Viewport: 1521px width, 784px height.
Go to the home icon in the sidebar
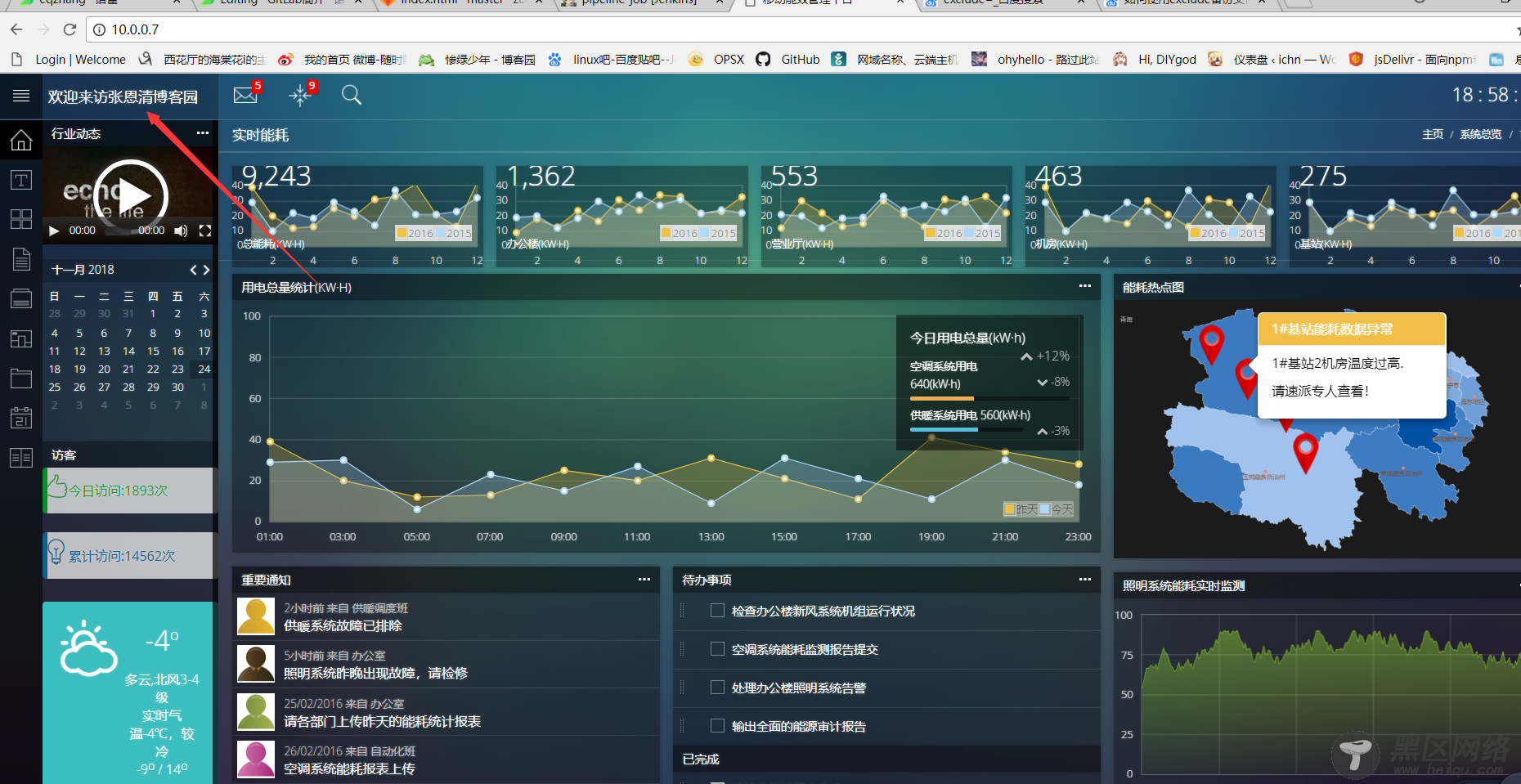pos(21,141)
